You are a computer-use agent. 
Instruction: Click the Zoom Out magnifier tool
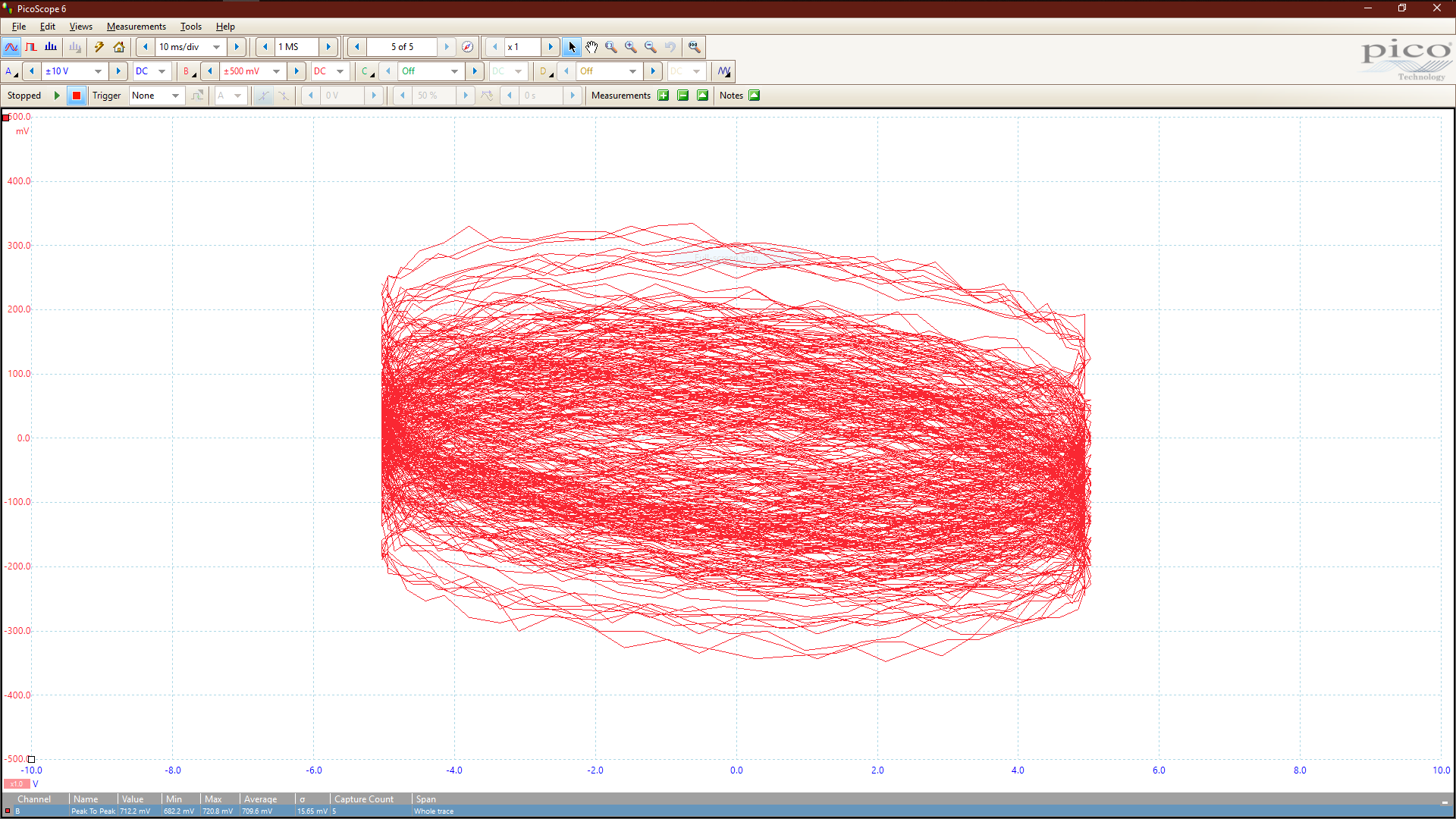[651, 47]
